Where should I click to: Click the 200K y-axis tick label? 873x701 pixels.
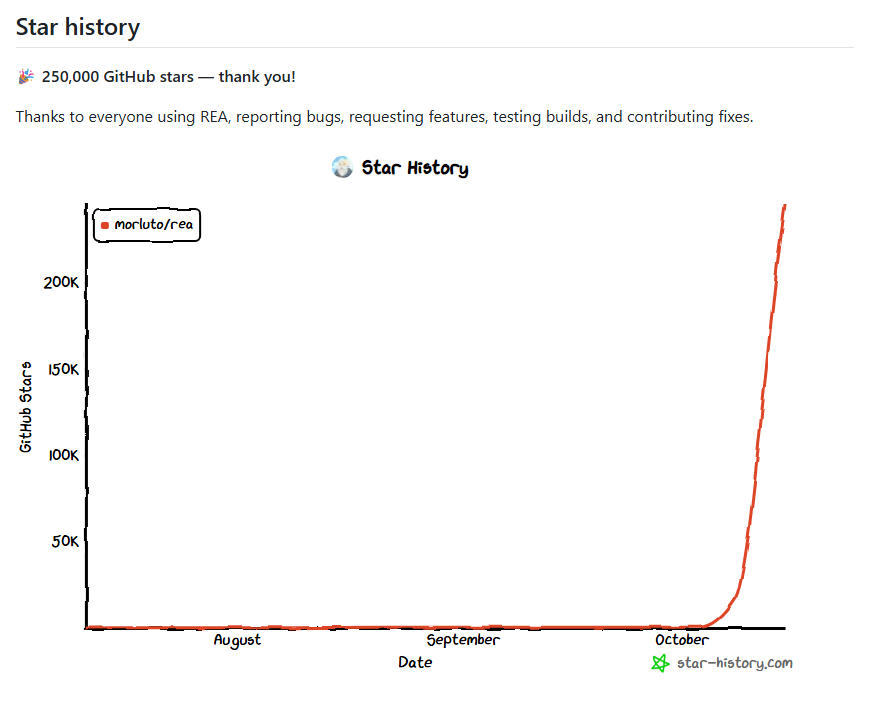(x=61, y=282)
